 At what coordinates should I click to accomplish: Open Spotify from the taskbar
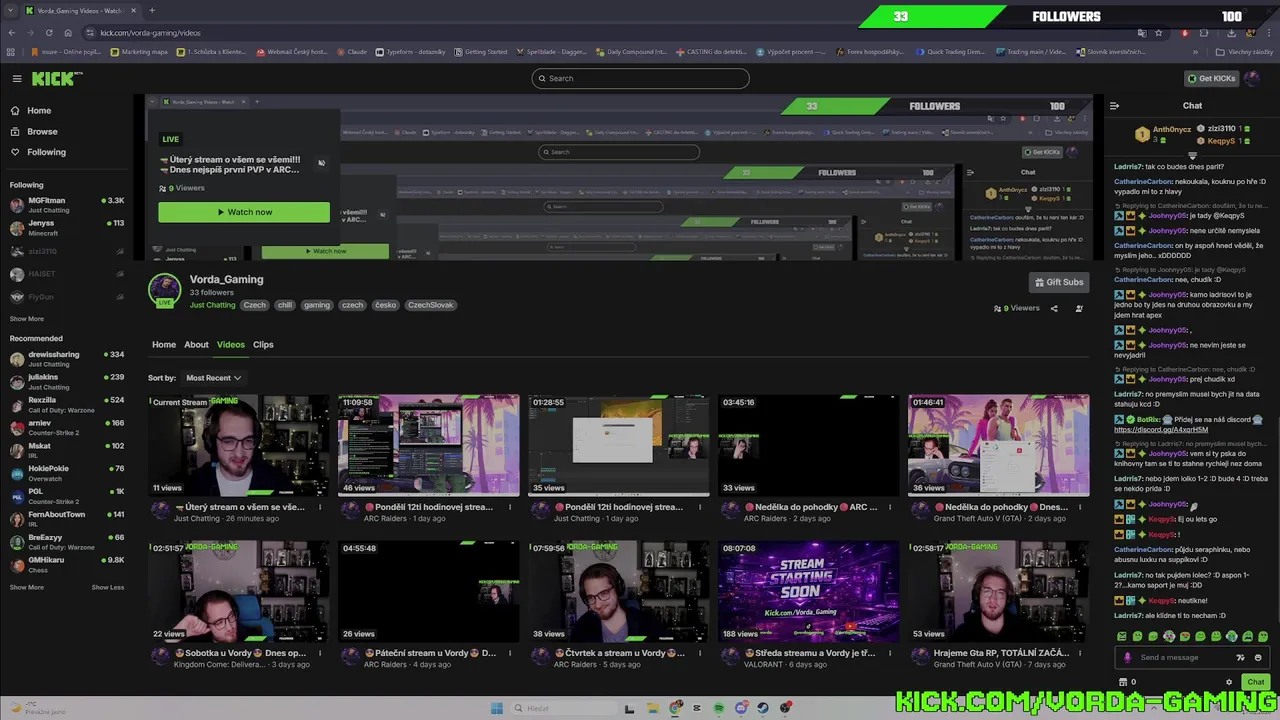(719, 708)
